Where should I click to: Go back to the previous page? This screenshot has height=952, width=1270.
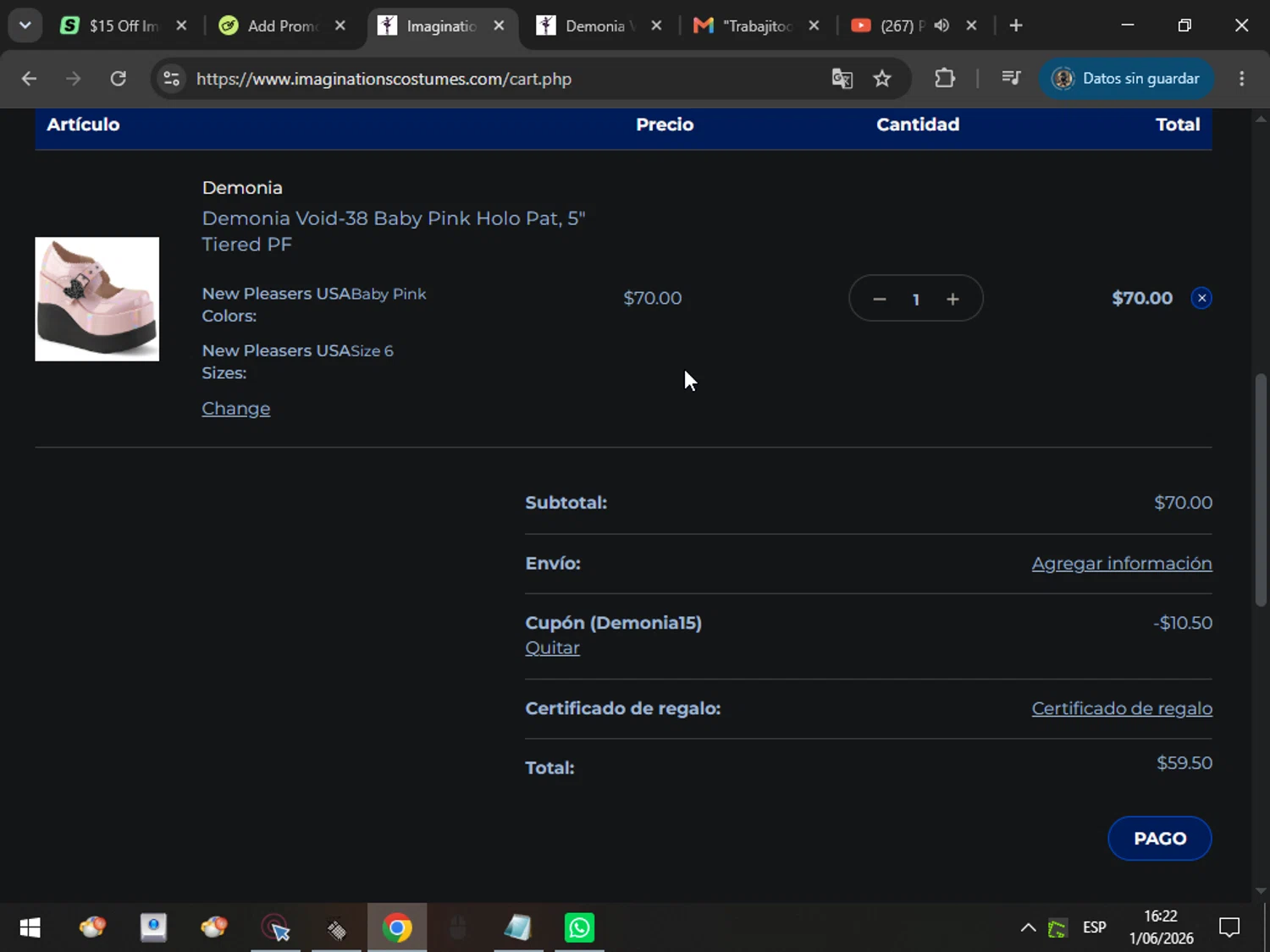pyautogui.click(x=29, y=79)
